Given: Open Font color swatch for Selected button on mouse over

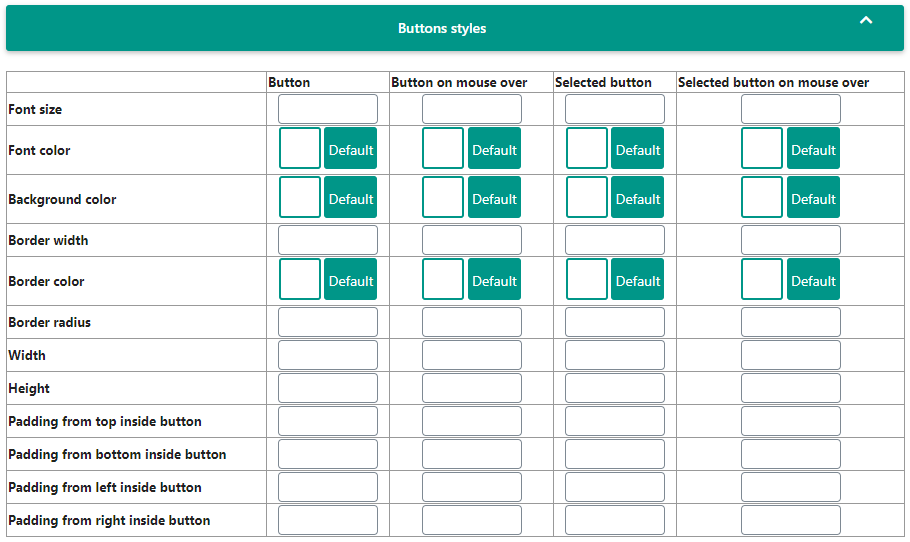Looking at the screenshot, I should (762, 149).
